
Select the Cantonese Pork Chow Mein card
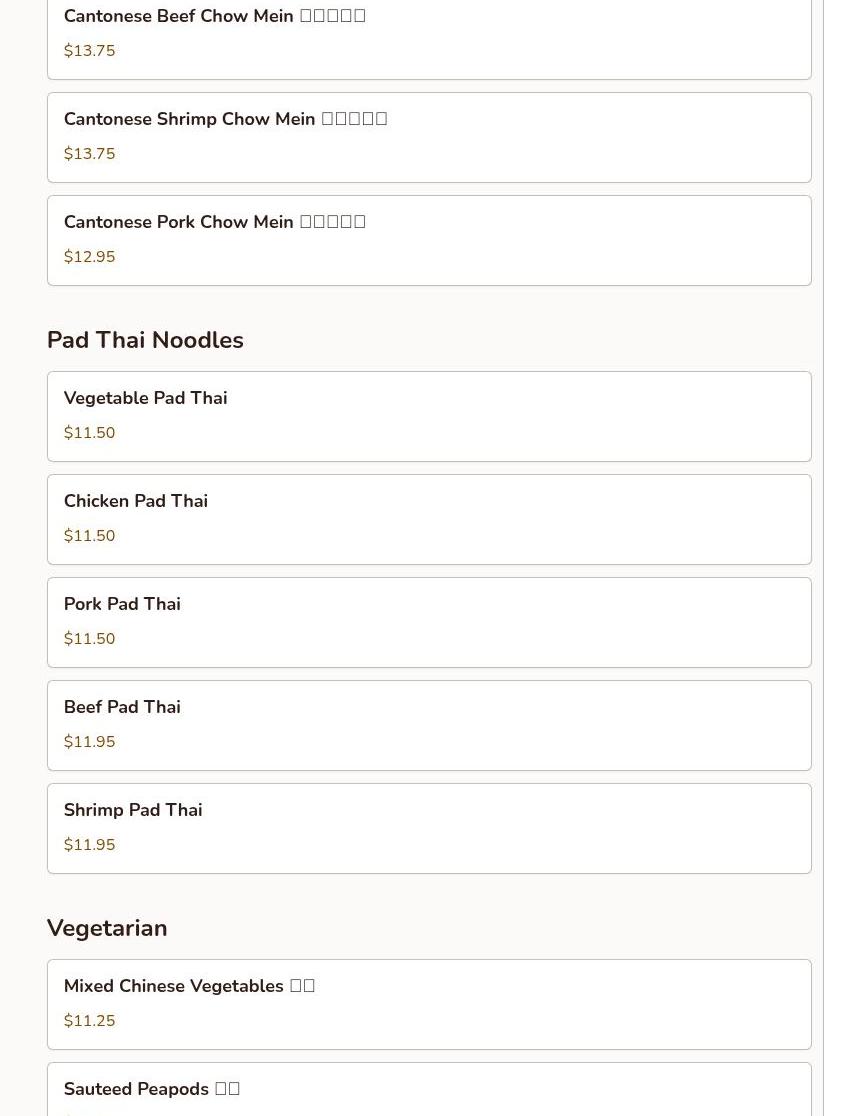pyautogui.click(x=428, y=240)
